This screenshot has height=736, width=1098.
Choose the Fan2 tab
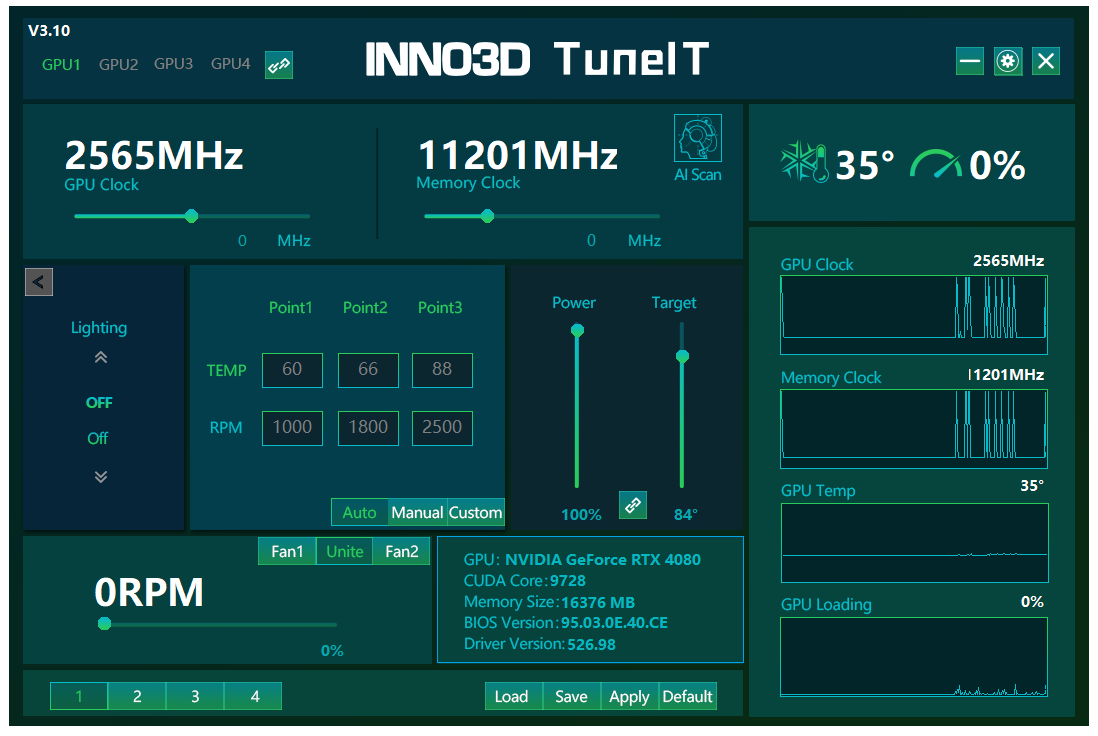coord(401,552)
